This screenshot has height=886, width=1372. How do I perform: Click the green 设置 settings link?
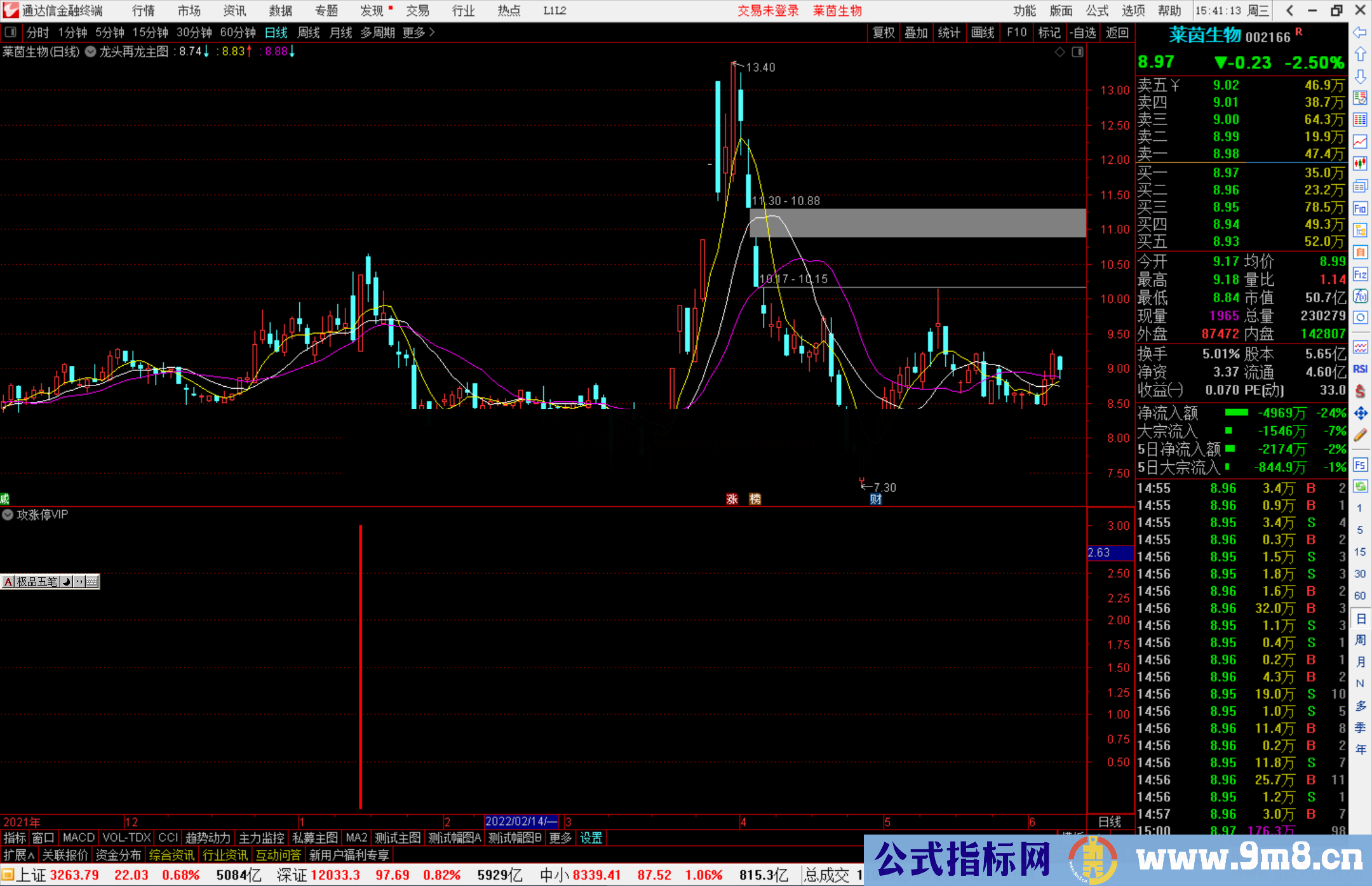(x=591, y=838)
